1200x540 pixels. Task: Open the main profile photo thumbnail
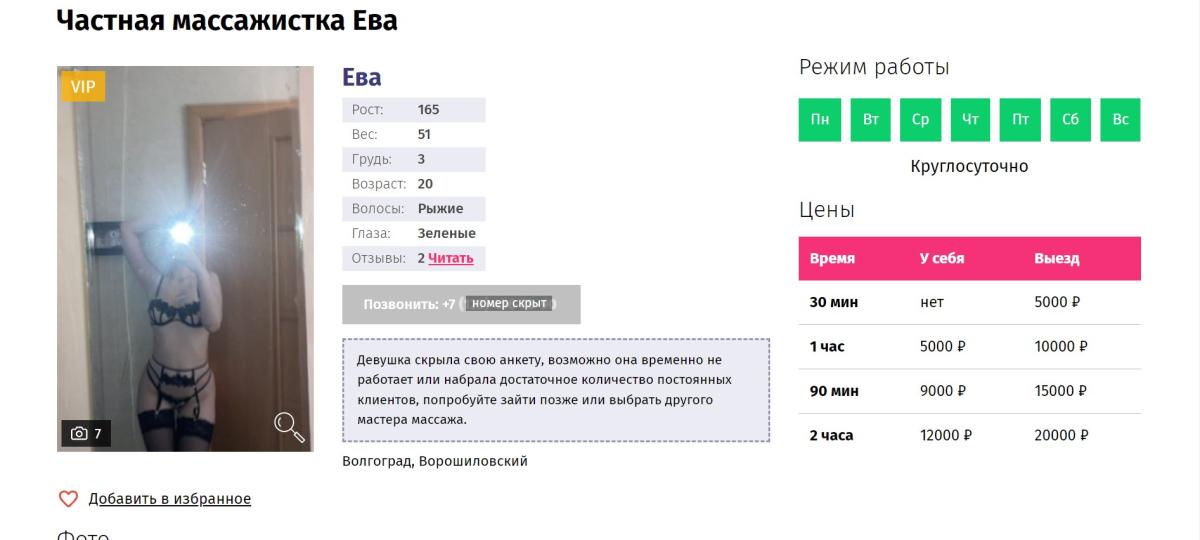pos(185,258)
